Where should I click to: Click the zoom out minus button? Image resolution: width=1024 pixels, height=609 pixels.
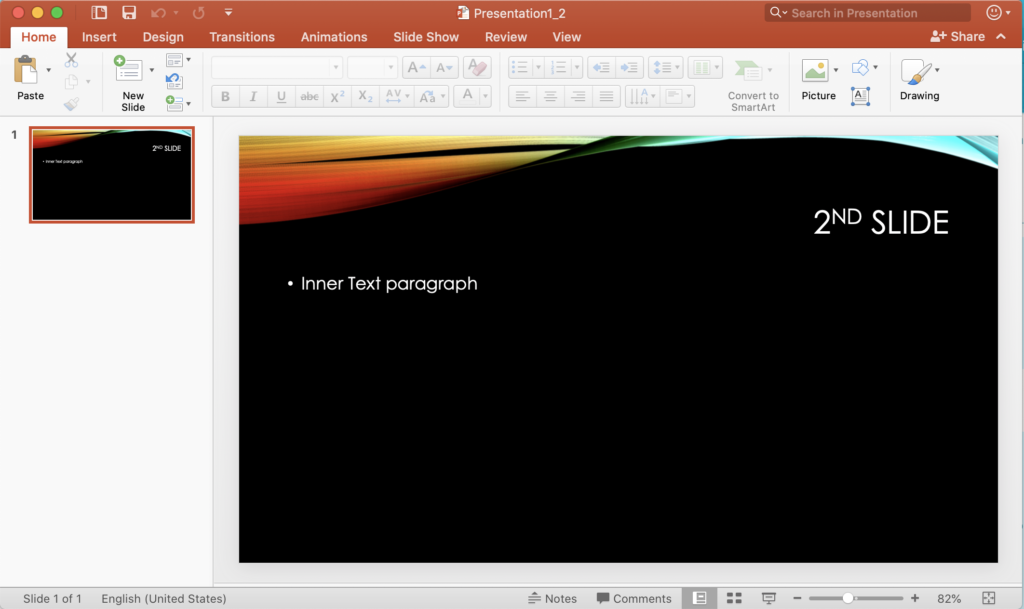pos(797,598)
